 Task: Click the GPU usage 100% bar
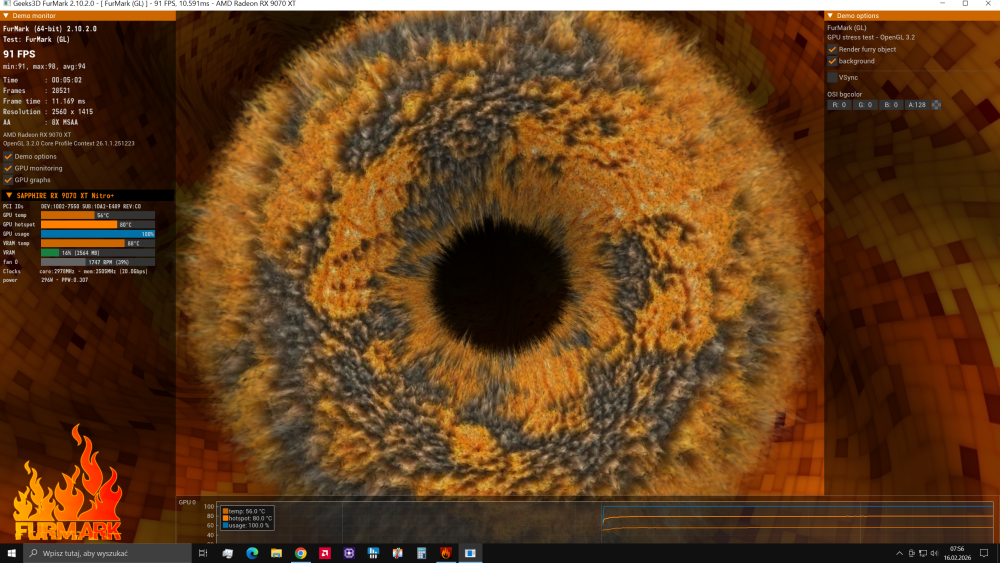[x=98, y=234]
